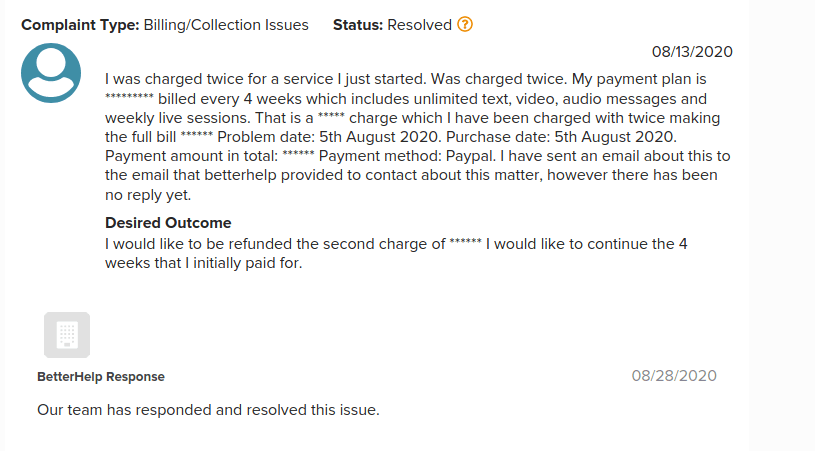The image size is (815, 451).
Task: Click the "Status:" label
Action: point(358,25)
